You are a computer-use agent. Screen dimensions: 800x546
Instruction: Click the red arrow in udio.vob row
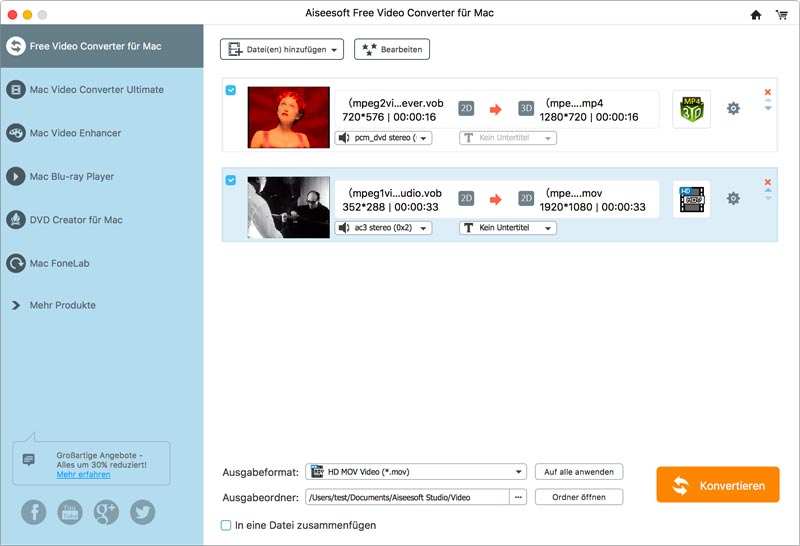click(495, 200)
